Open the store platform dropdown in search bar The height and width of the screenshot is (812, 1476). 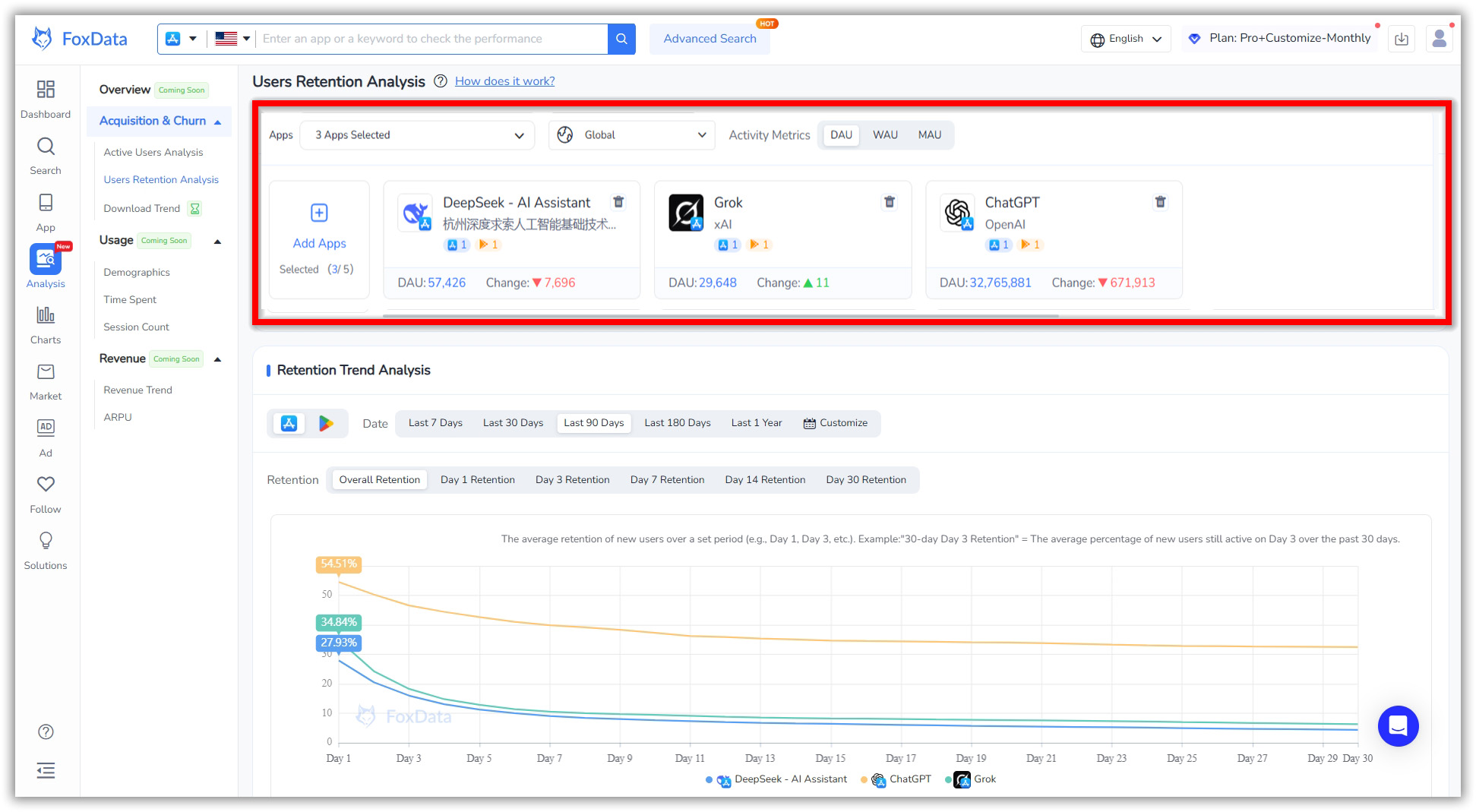pyautogui.click(x=181, y=39)
